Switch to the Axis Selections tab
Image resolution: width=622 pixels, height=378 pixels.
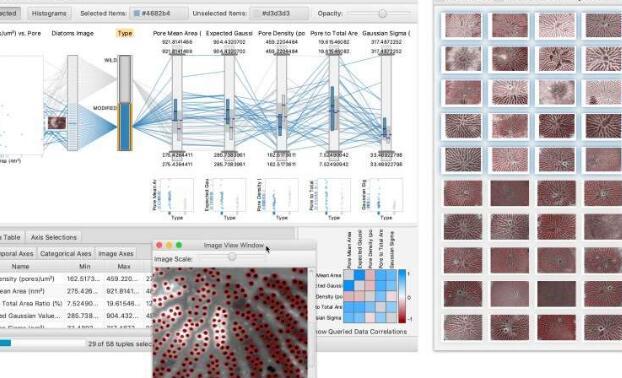[54, 237]
